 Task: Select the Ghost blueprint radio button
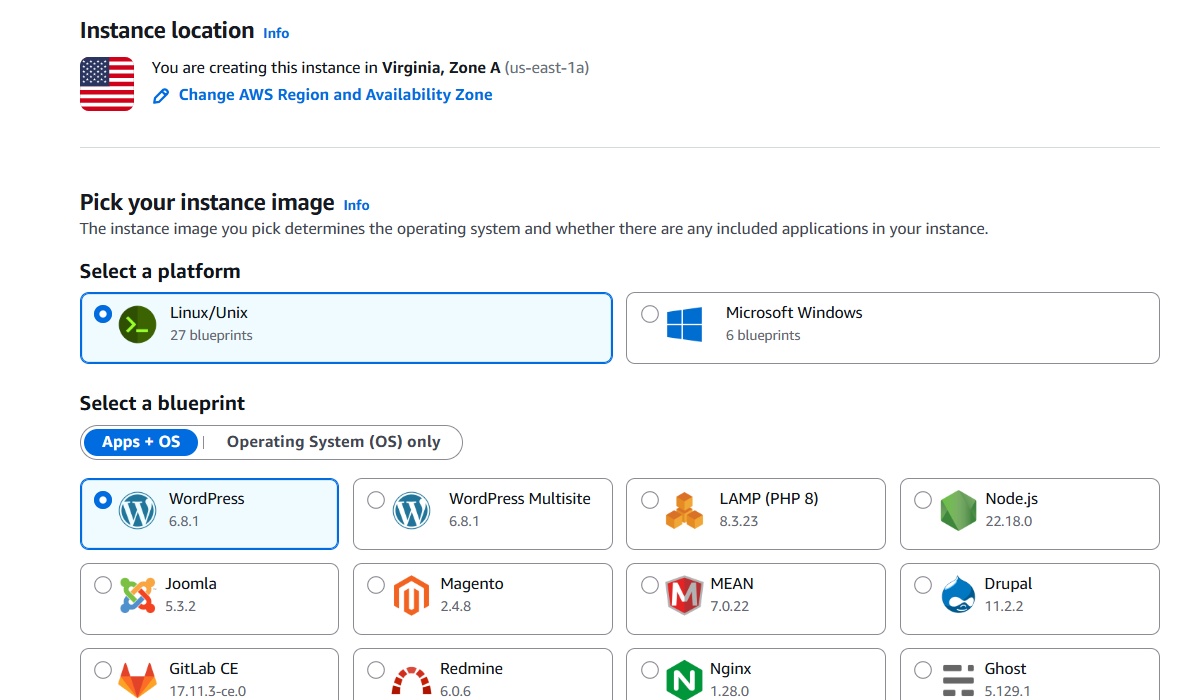click(x=923, y=670)
